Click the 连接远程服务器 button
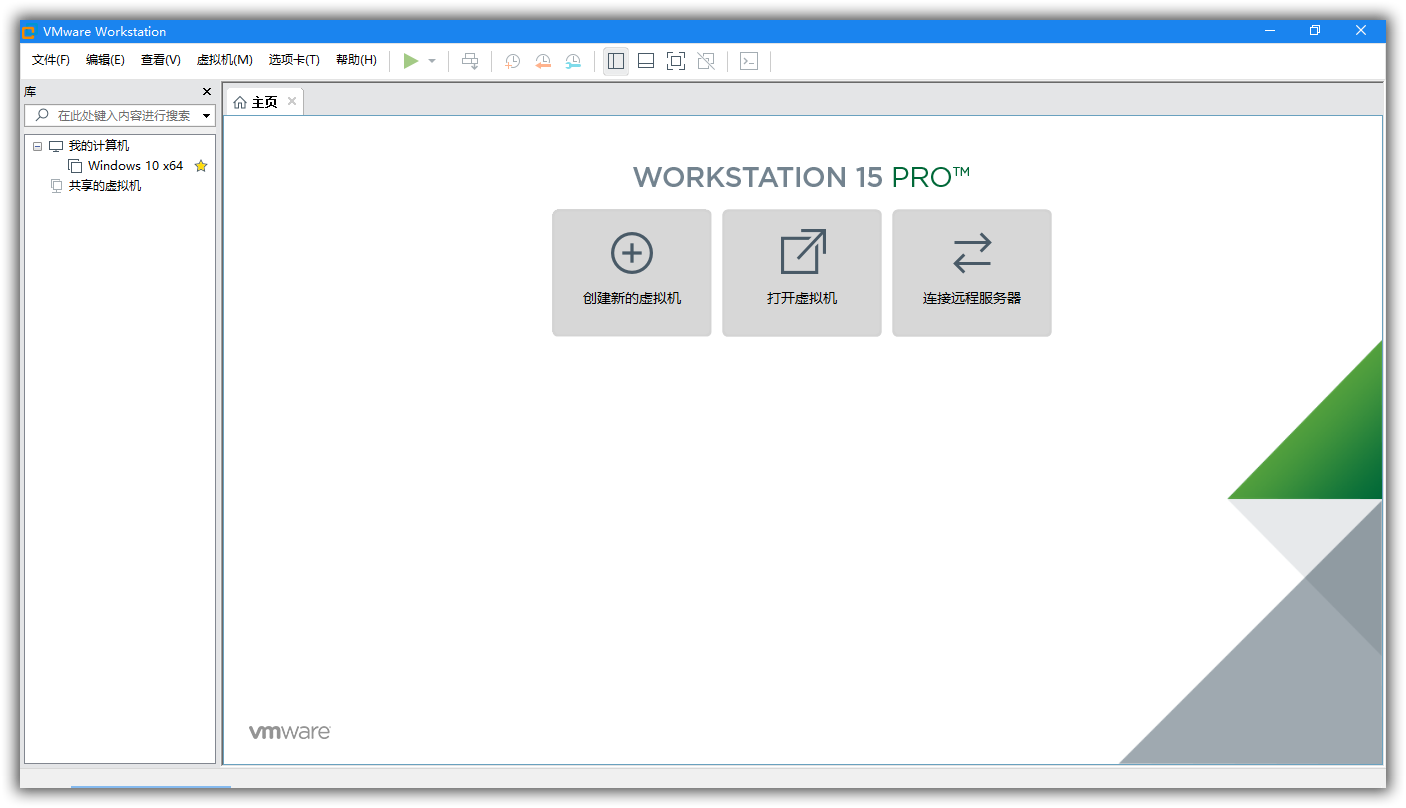The width and height of the screenshot is (1406, 808). [972, 273]
